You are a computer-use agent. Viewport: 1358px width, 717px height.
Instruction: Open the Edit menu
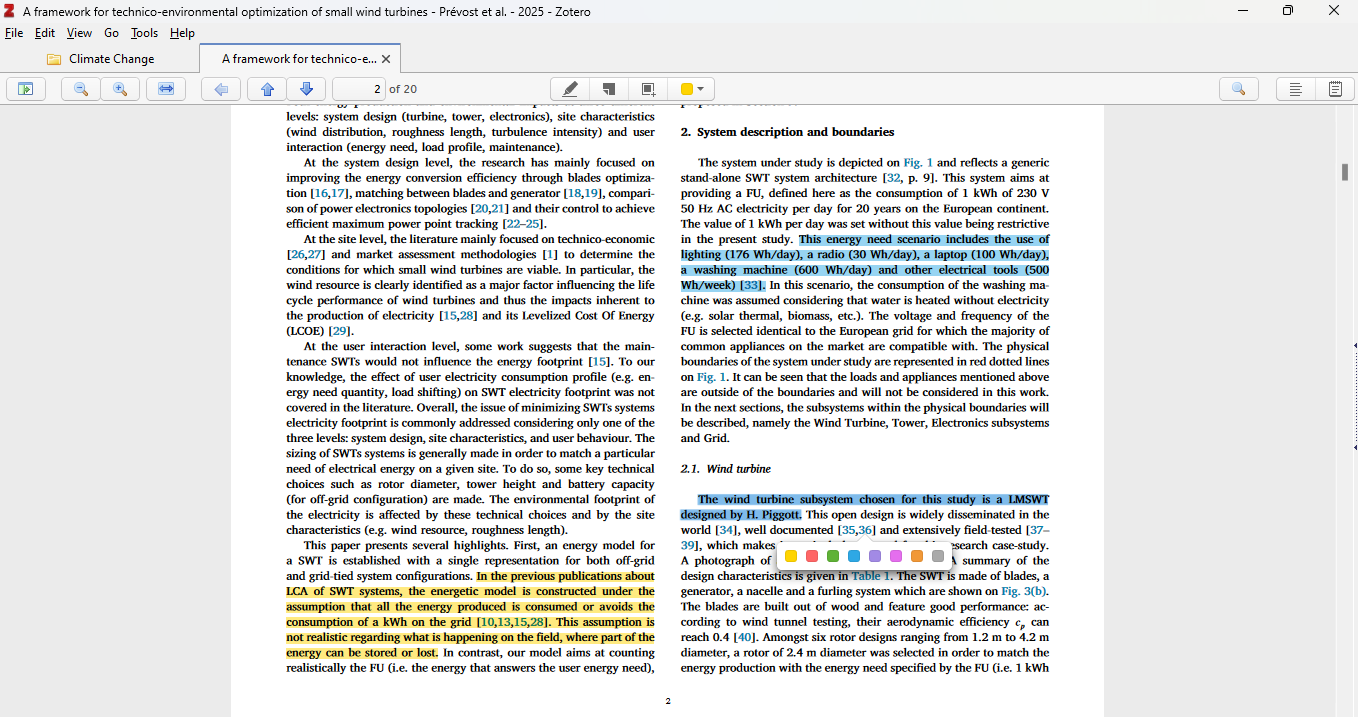45,33
